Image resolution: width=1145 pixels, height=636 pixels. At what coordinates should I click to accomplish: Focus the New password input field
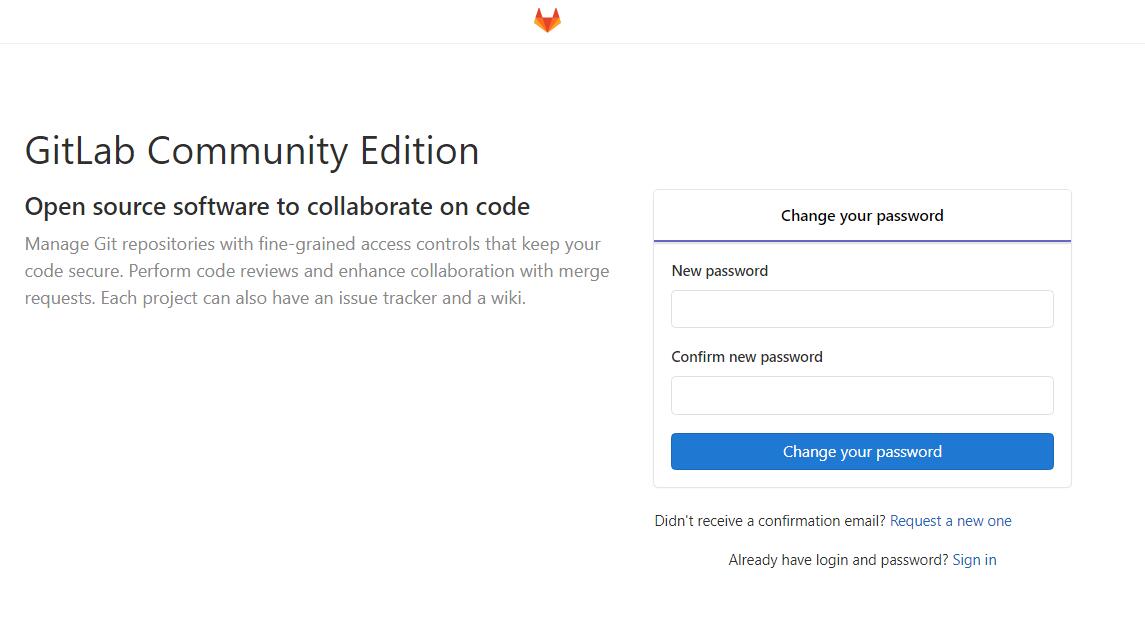(862, 309)
